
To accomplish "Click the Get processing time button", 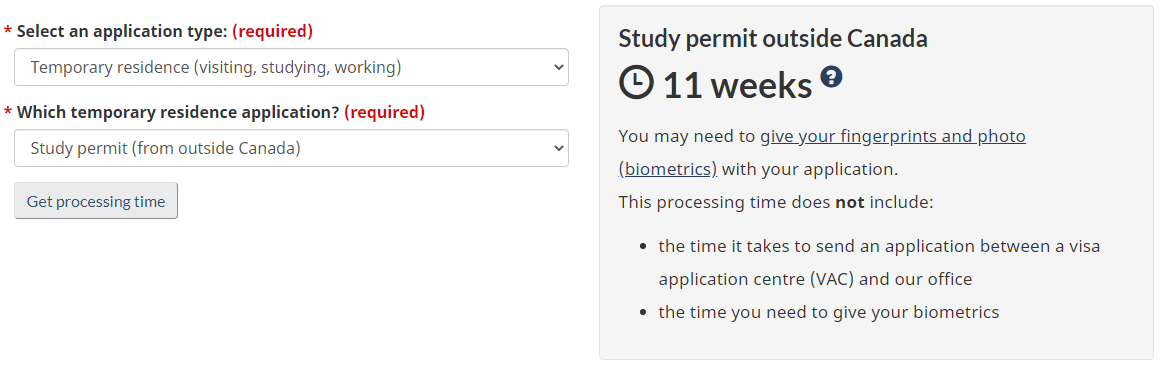I will point(96,201).
